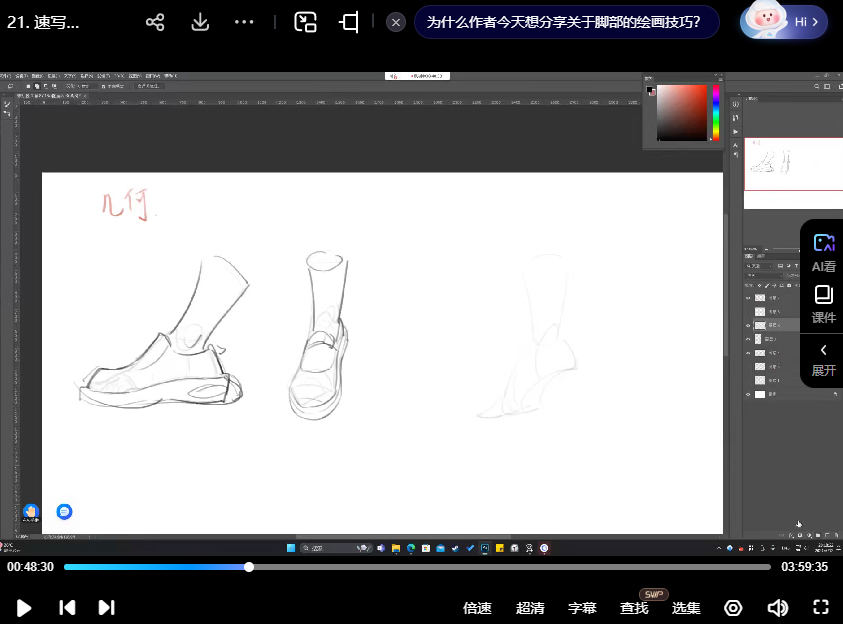Click the share icon in top bar
Image resolution: width=843 pixels, height=624 pixels.
point(154,22)
